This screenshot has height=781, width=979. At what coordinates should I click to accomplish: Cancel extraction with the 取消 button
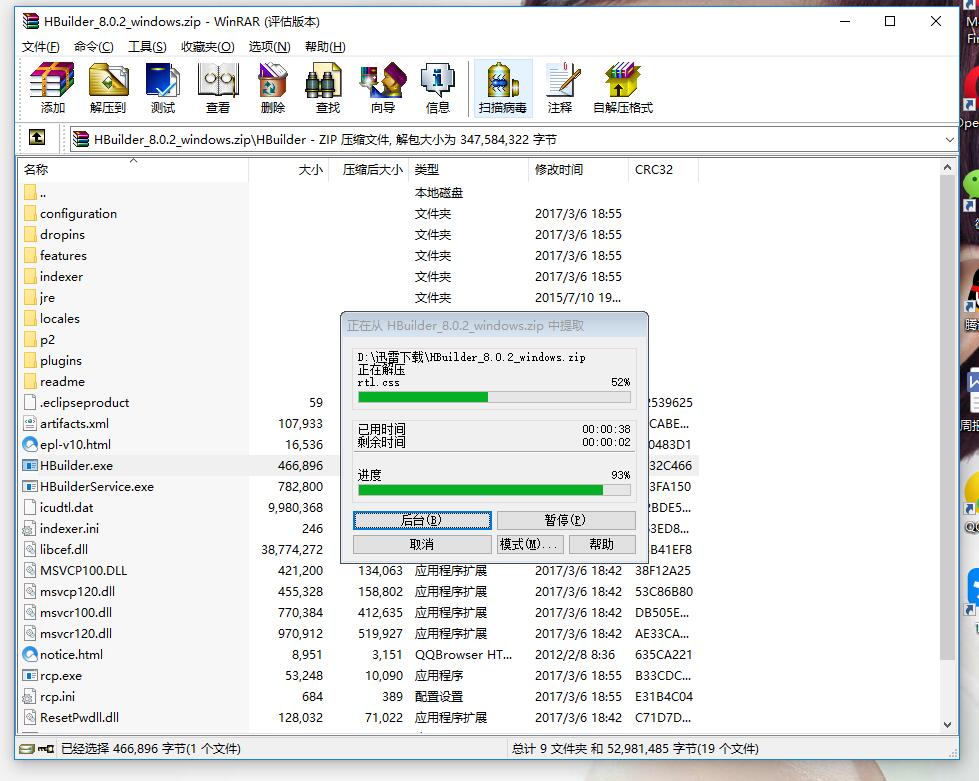tap(422, 544)
